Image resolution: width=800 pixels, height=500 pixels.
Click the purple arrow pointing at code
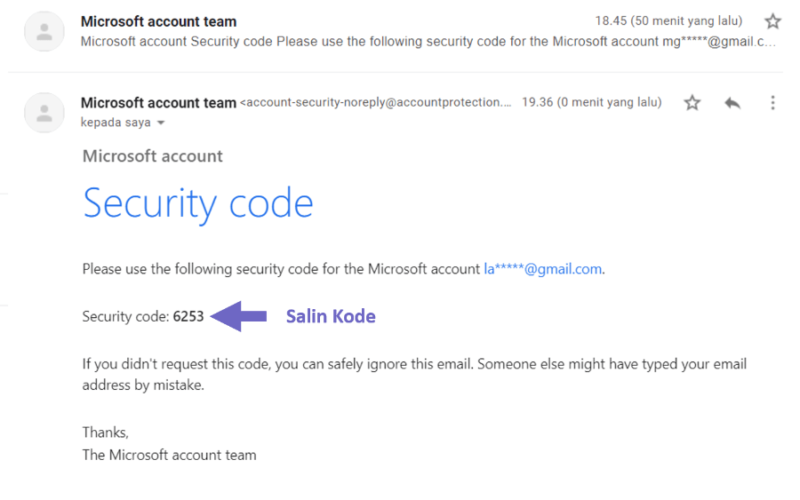point(238,316)
